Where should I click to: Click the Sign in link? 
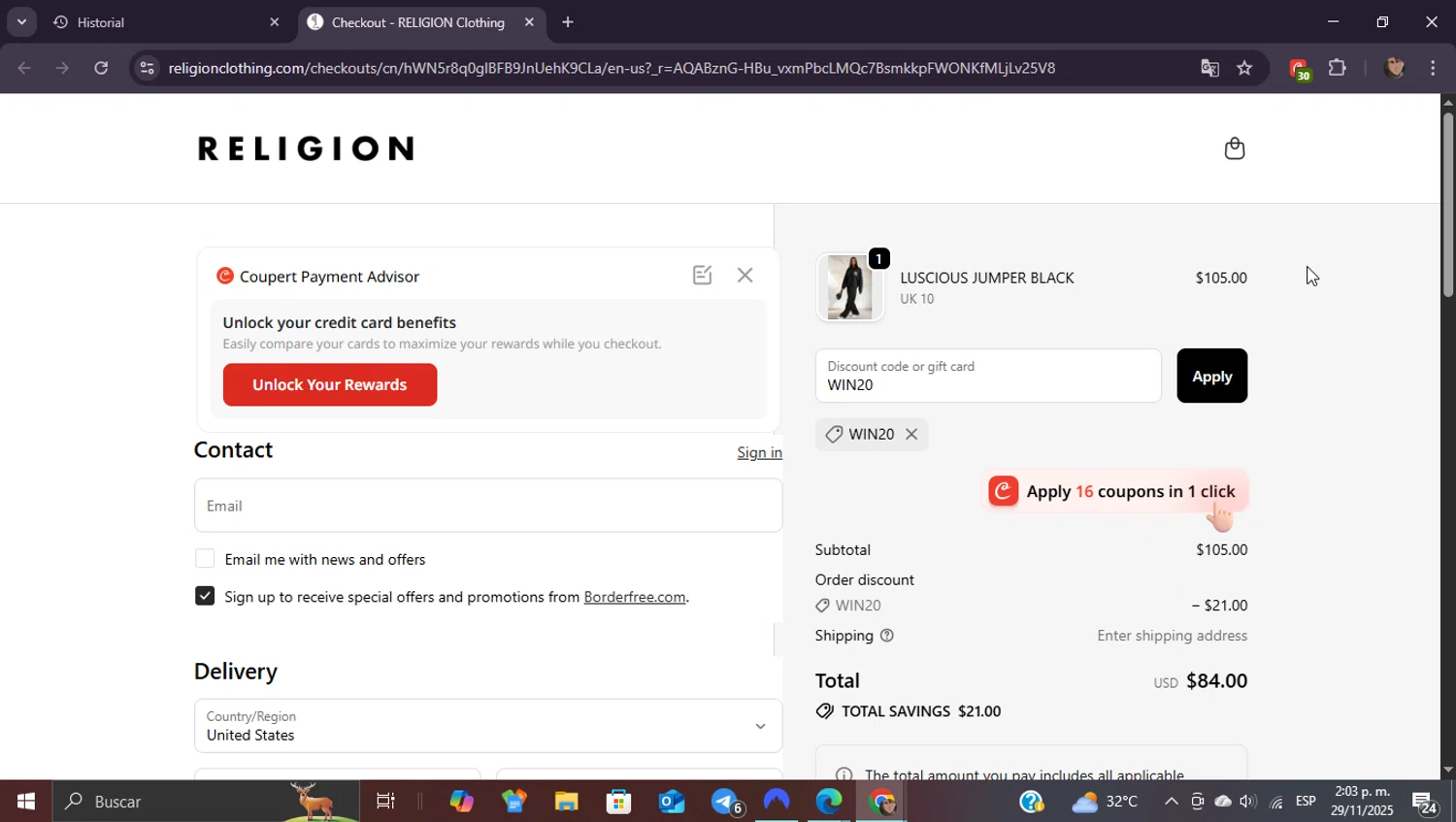coord(759,452)
